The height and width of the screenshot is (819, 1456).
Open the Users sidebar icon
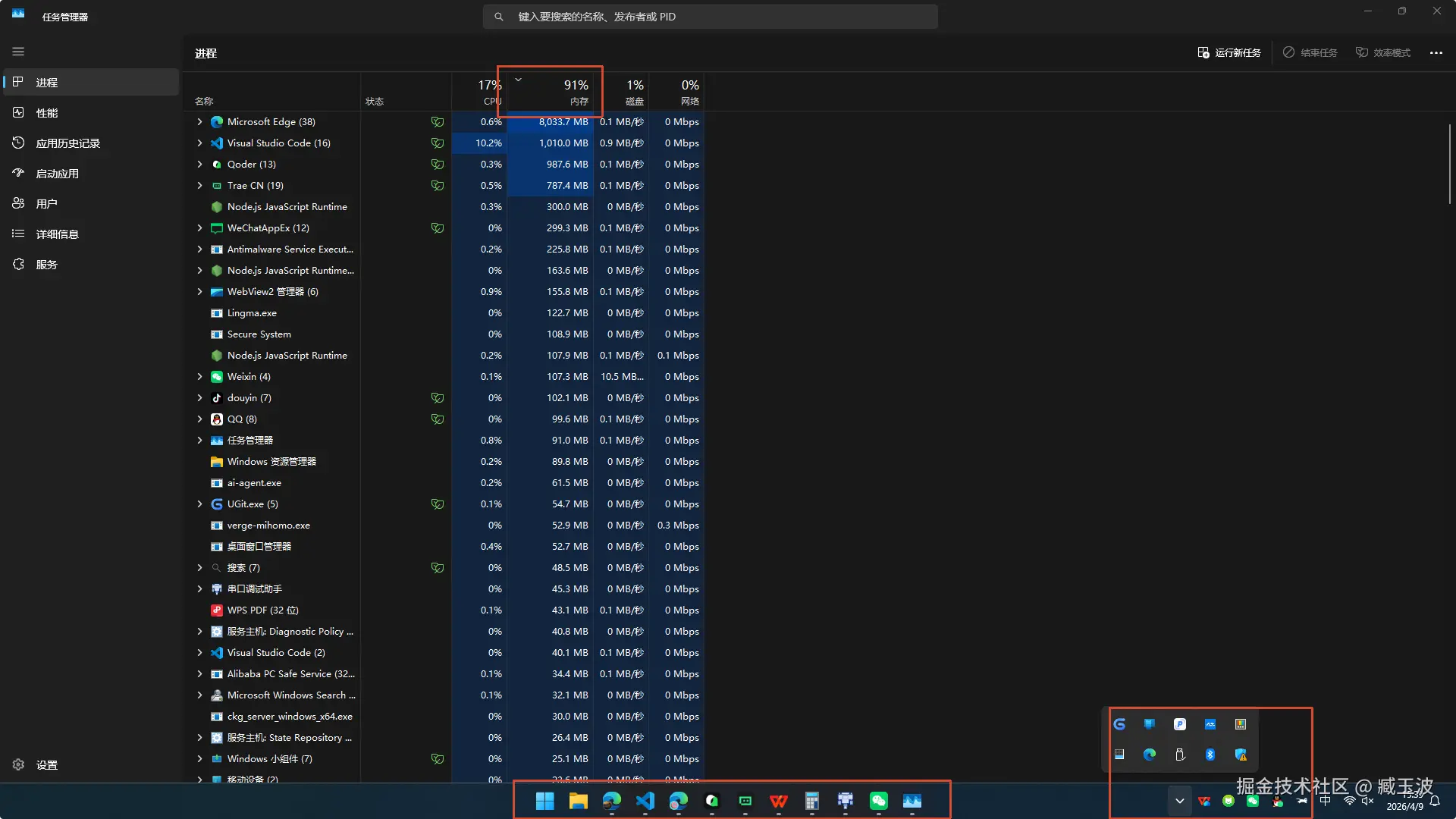pos(18,203)
